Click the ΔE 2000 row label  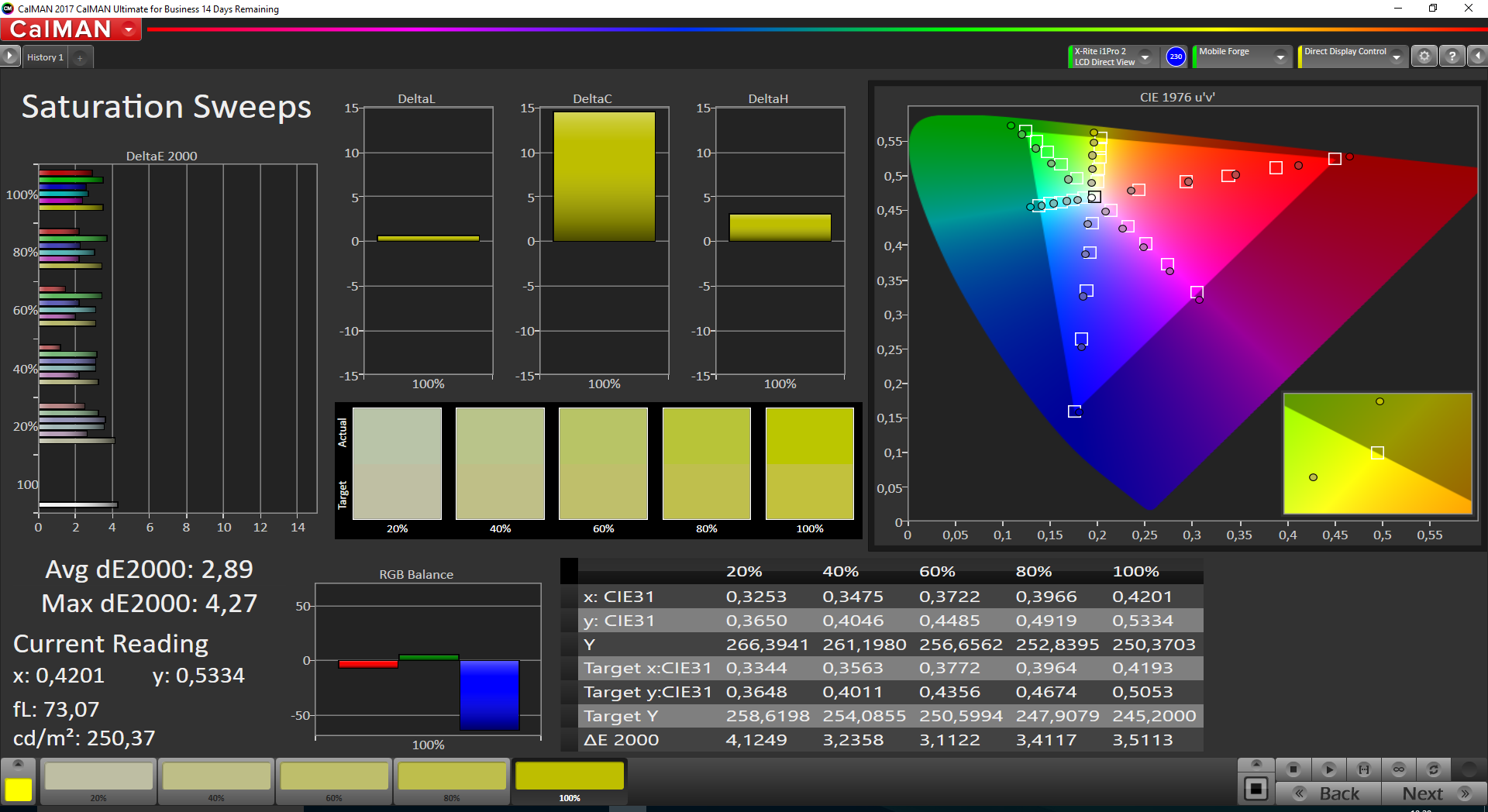(621, 740)
